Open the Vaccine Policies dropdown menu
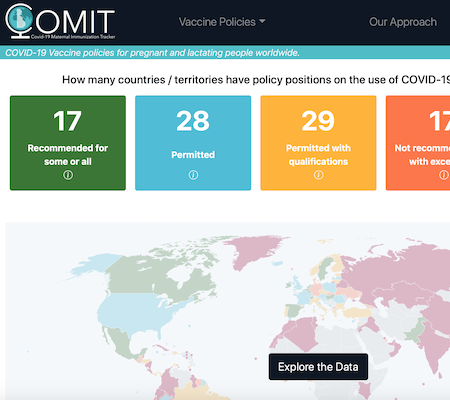This screenshot has height=400, width=450. (222, 22)
